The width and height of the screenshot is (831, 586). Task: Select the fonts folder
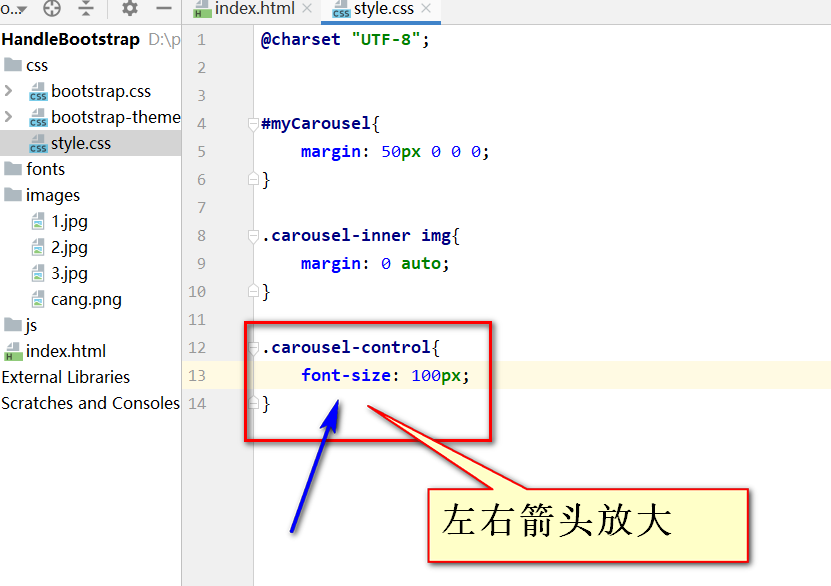(x=46, y=169)
